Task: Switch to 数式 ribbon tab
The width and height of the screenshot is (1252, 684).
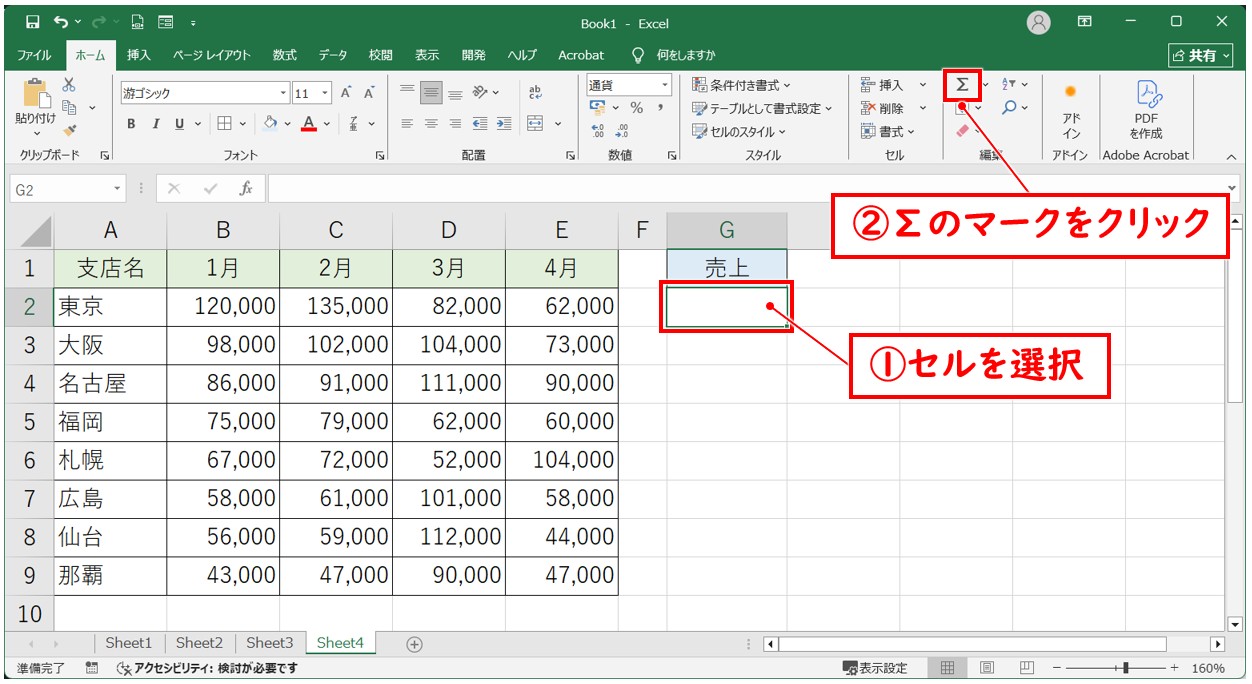Action: tap(284, 55)
